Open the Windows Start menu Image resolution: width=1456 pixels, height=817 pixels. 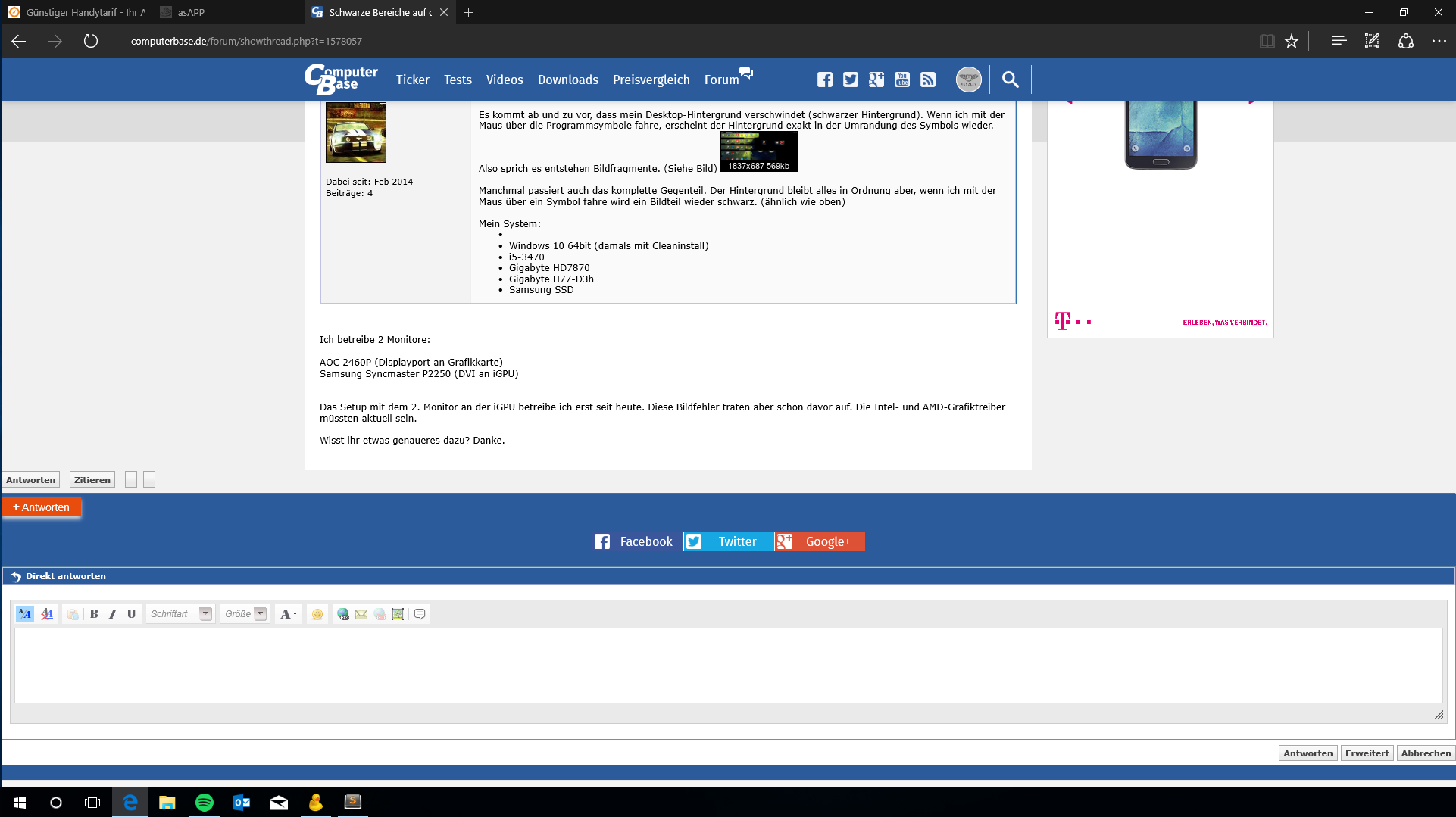coord(19,803)
